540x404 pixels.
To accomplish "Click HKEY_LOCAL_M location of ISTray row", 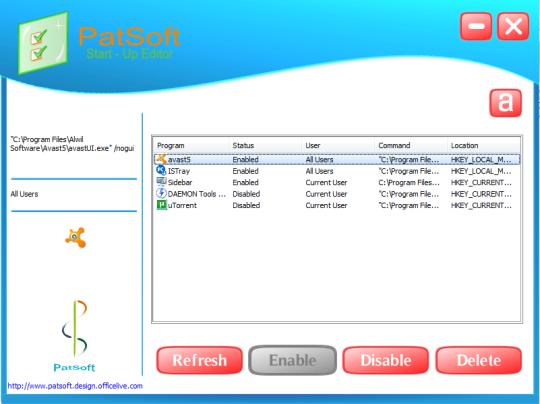I will click(x=481, y=171).
